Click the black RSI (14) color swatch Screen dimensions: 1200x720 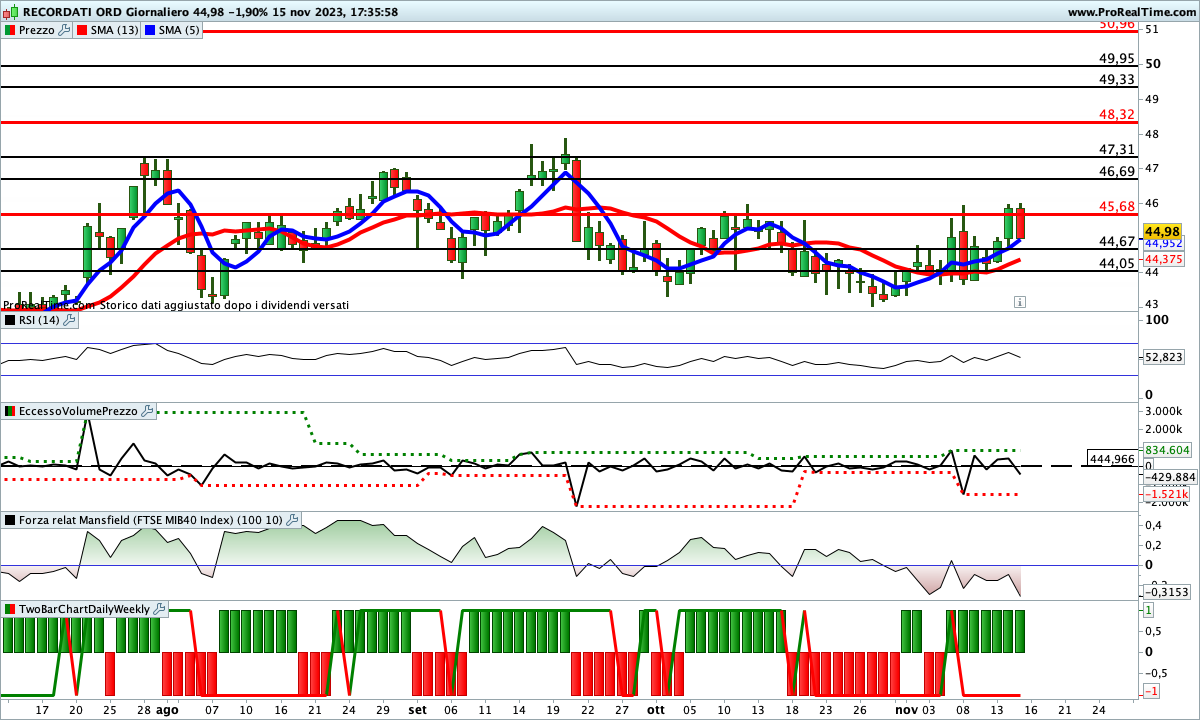(x=10, y=320)
